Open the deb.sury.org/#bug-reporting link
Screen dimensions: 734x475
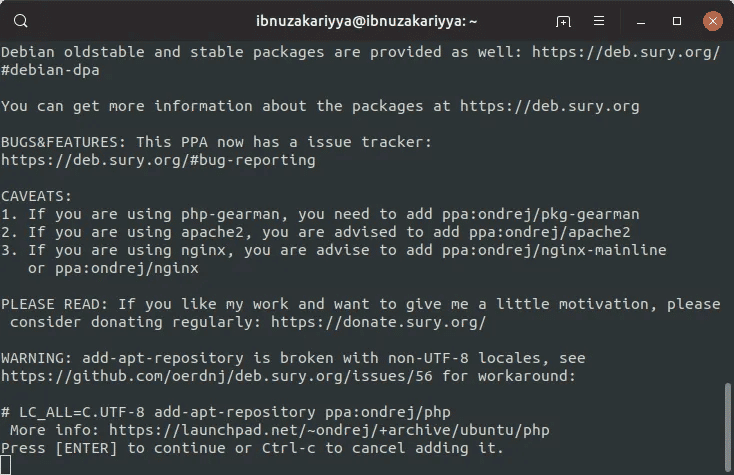click(x=158, y=160)
